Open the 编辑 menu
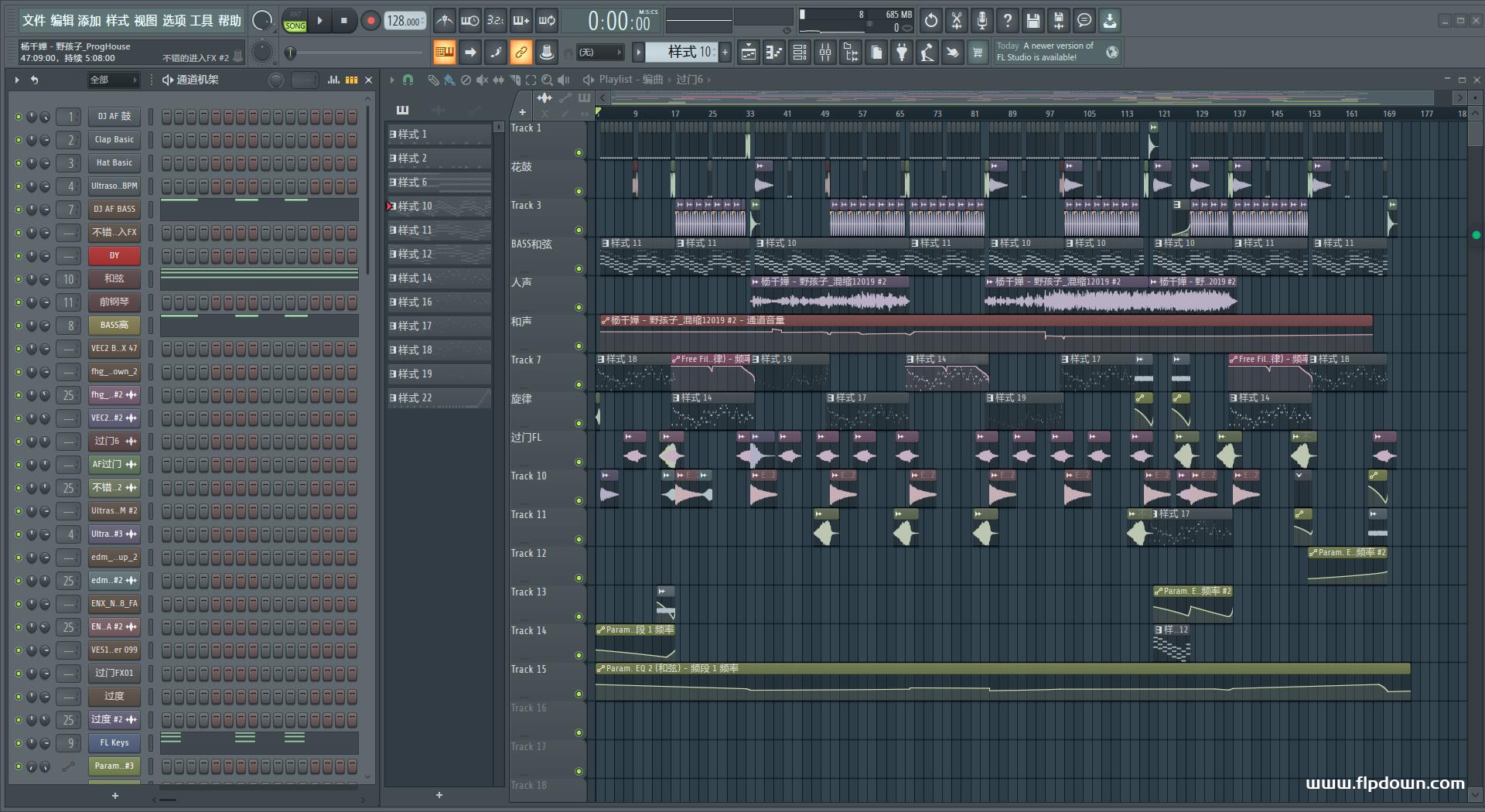 click(x=62, y=21)
